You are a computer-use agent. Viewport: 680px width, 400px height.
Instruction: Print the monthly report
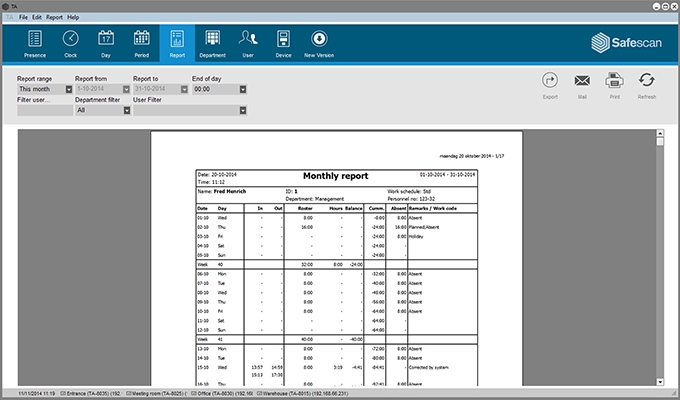coord(614,85)
